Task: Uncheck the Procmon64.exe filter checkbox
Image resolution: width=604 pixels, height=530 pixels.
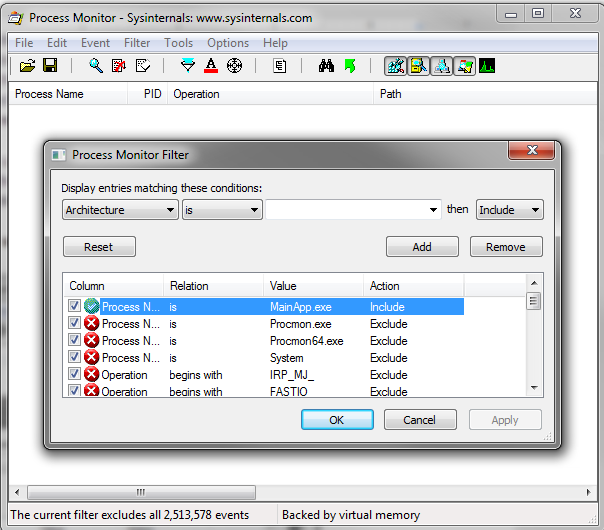Action: pos(74,340)
